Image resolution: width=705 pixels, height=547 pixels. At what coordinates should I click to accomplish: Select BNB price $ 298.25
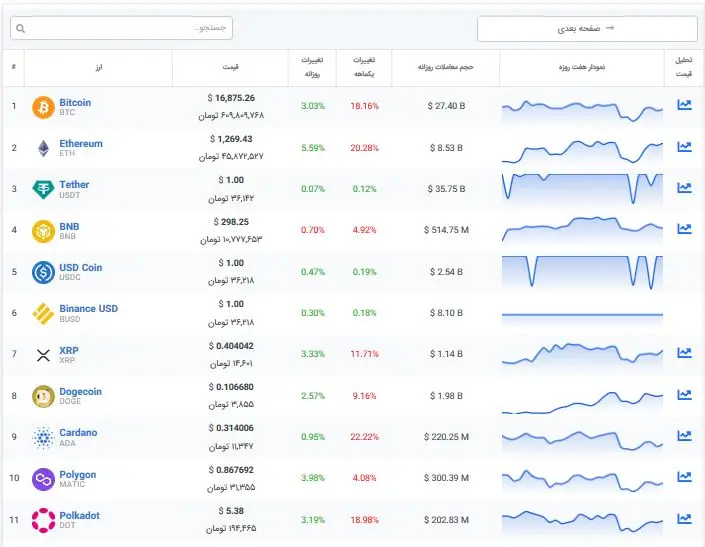(x=231, y=222)
